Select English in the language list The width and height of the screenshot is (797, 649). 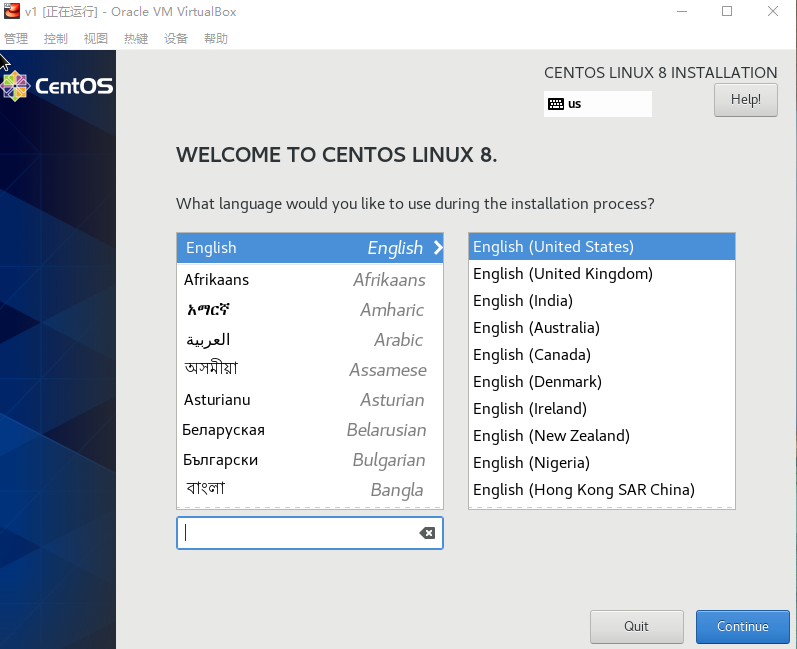tap(310, 248)
